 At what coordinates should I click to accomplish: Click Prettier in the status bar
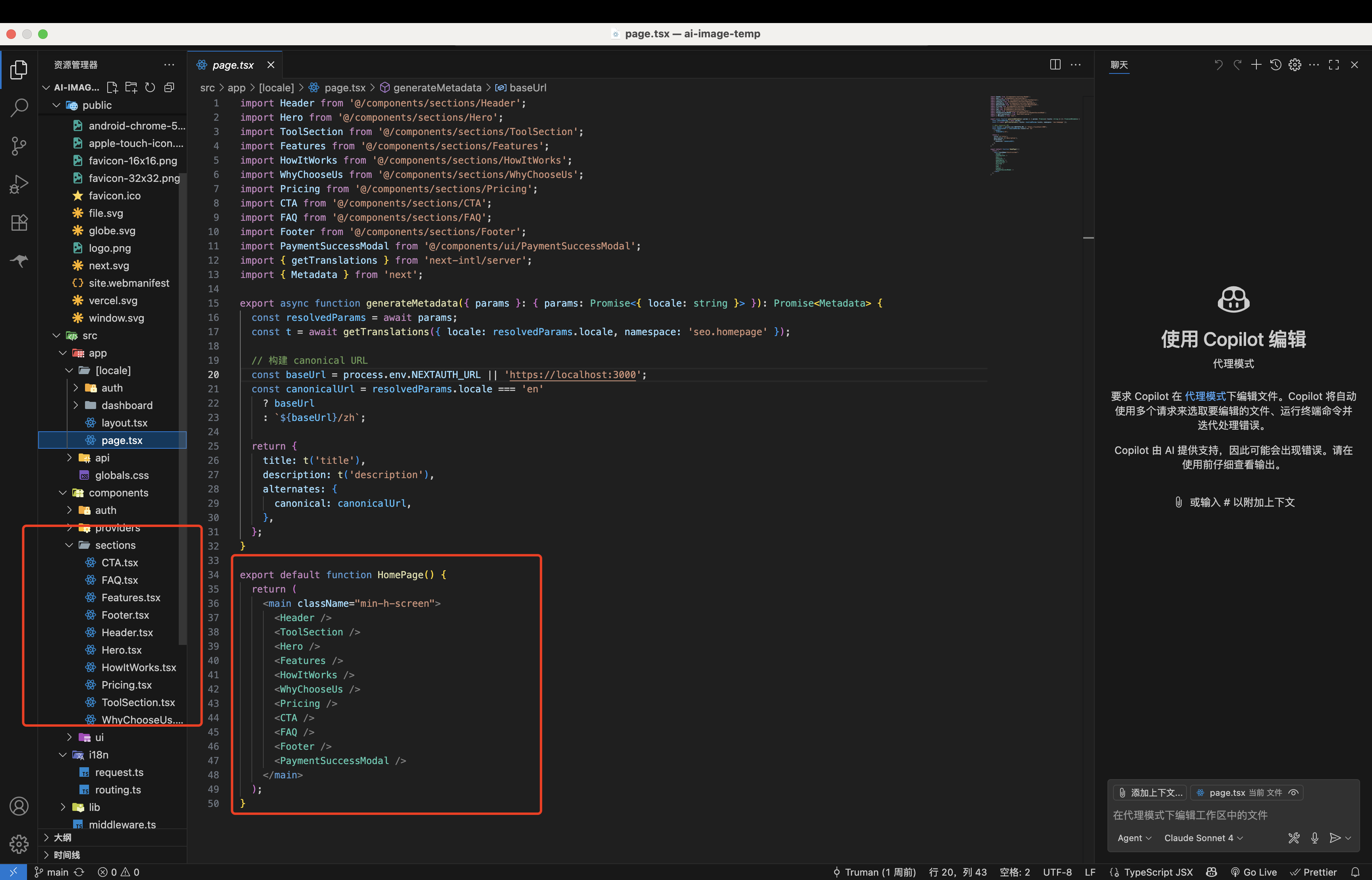(1313, 872)
